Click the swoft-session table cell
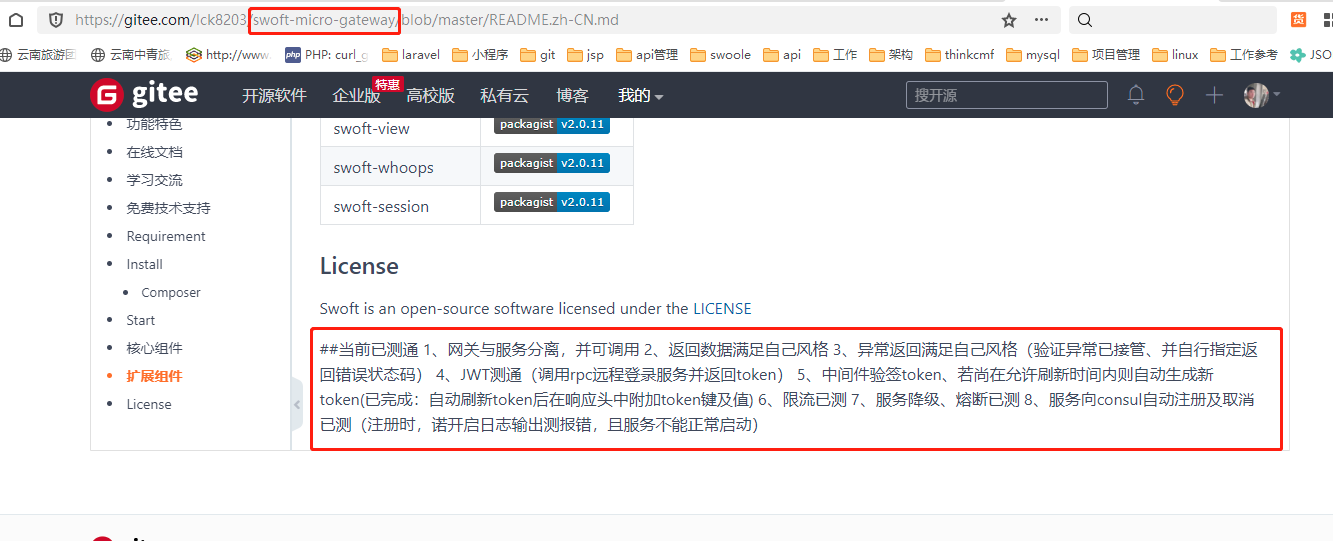Viewport: 1333px width, 541px height. [400, 206]
